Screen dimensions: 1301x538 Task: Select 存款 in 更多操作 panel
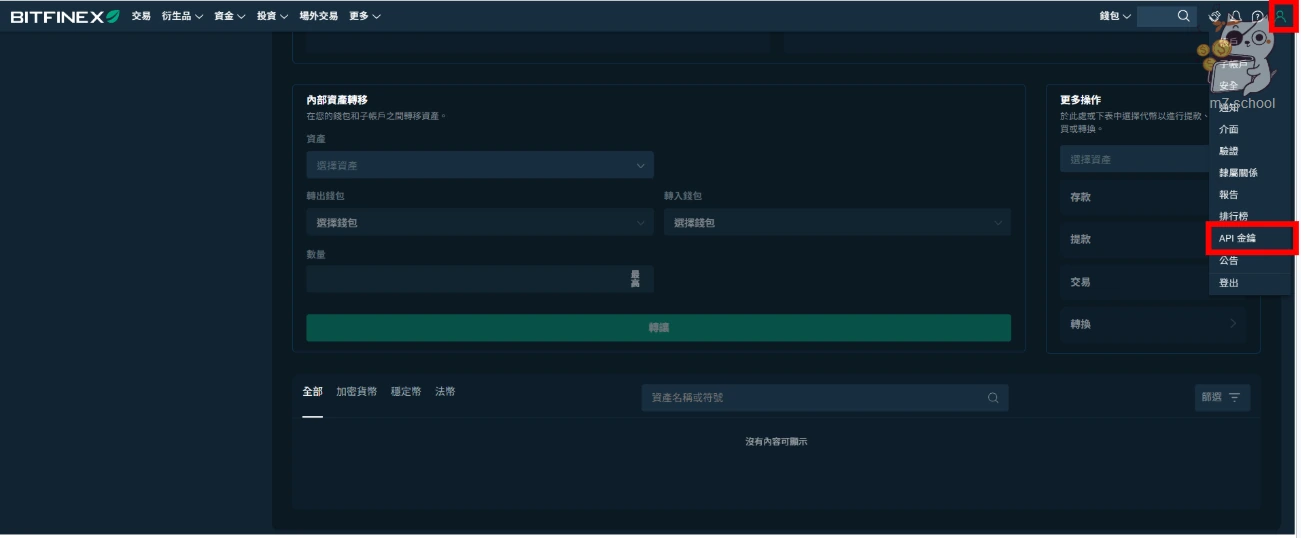tap(1135, 197)
